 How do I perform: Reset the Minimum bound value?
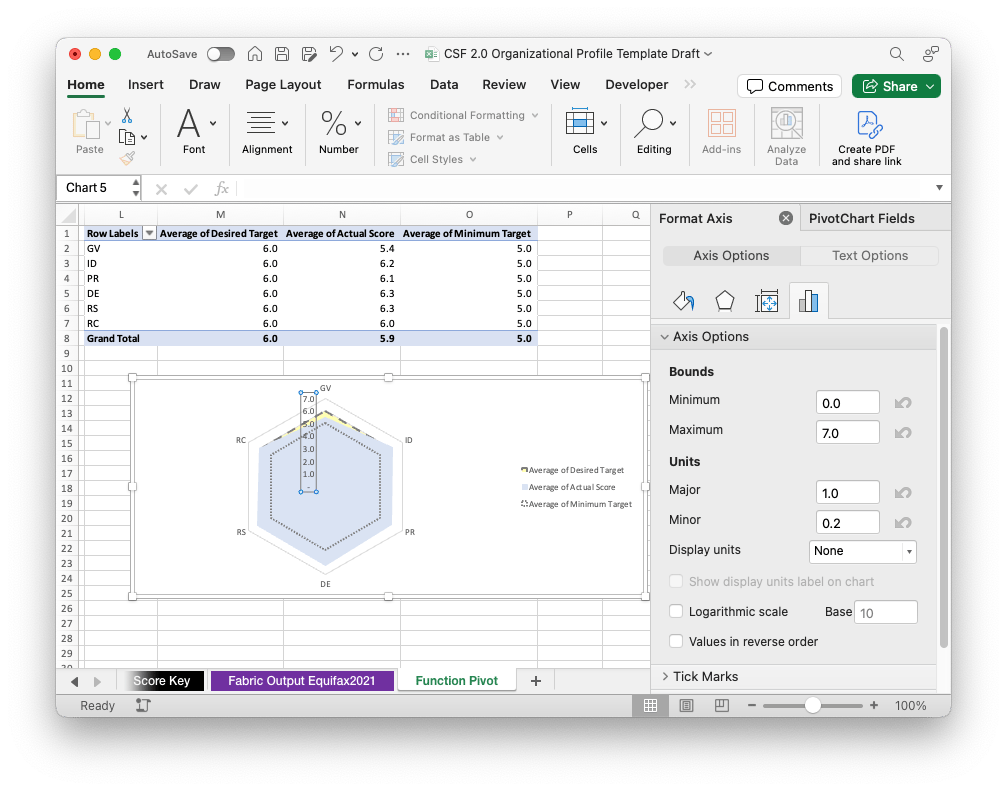click(903, 403)
